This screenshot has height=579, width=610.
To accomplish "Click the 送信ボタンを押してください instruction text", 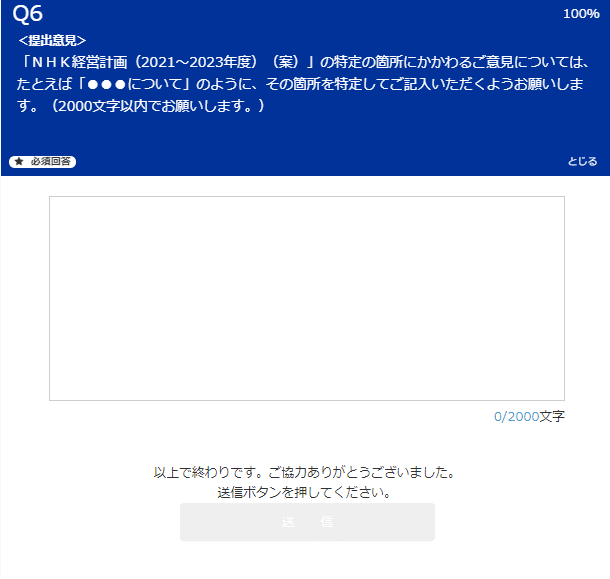I will pos(304,493).
